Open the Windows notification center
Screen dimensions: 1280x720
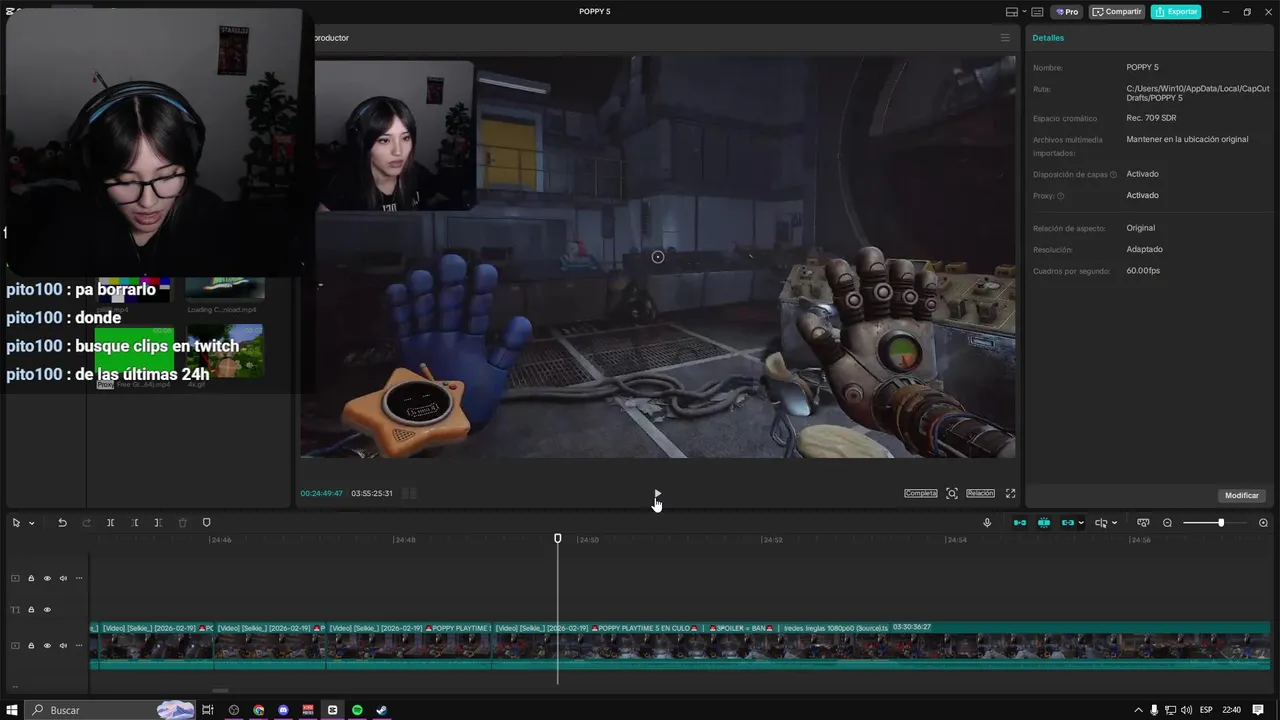pyautogui.click(x=1258, y=710)
